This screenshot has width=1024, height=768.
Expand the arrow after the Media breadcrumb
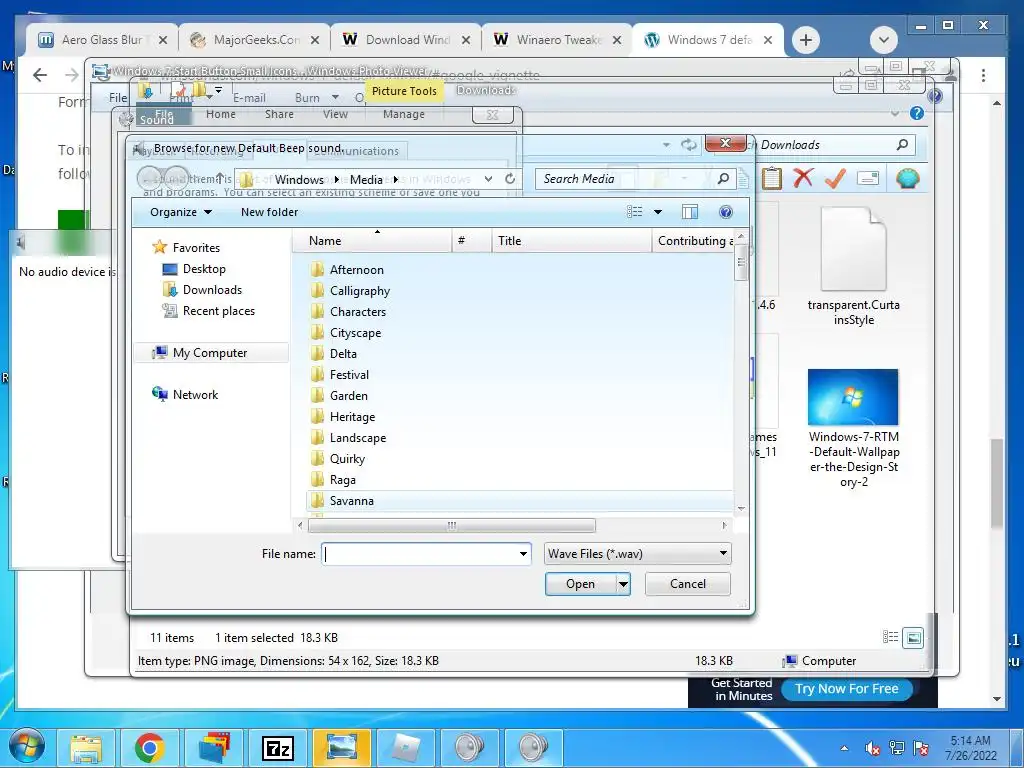pyautogui.click(x=396, y=180)
